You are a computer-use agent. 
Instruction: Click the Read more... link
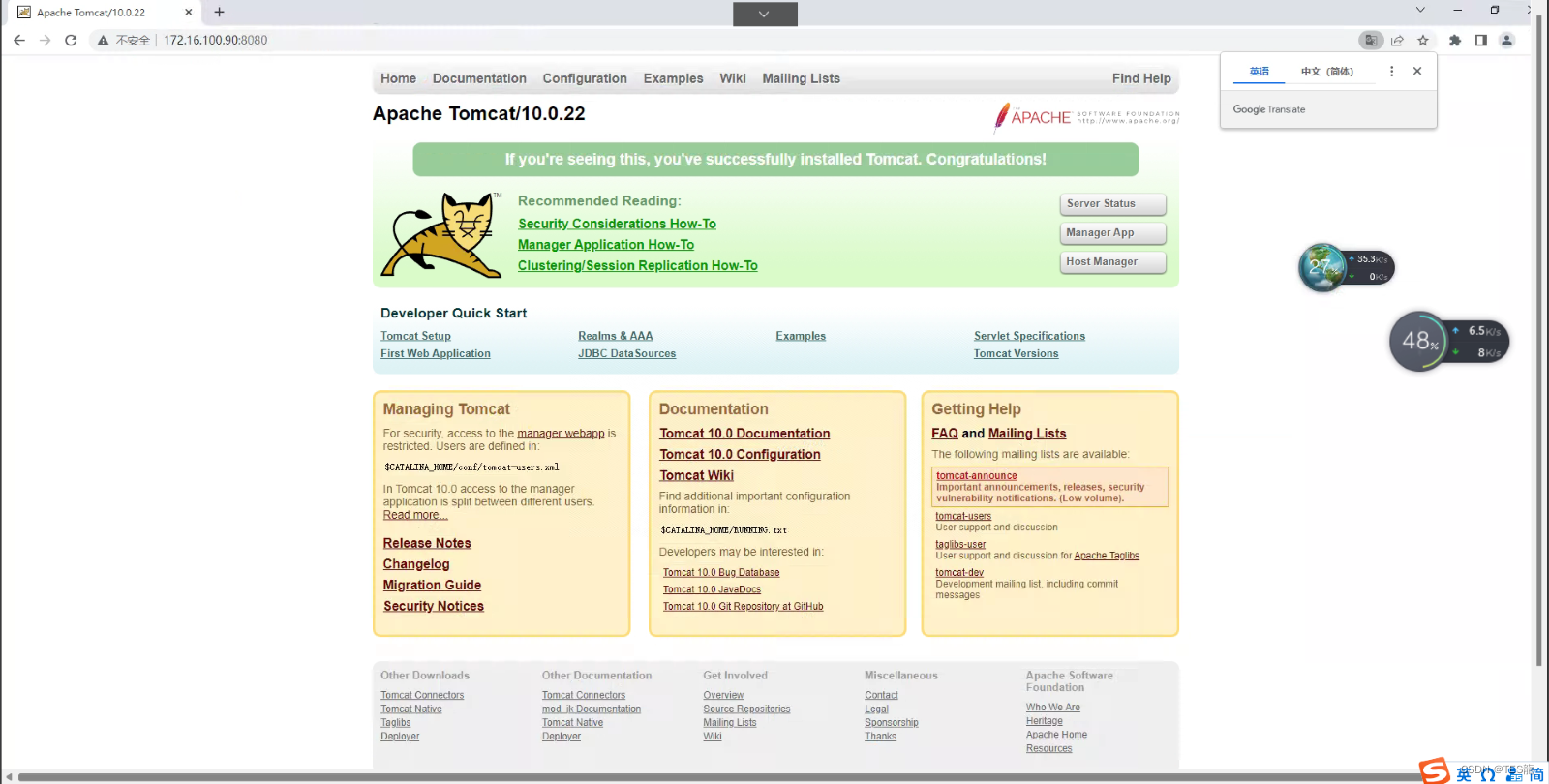(415, 515)
